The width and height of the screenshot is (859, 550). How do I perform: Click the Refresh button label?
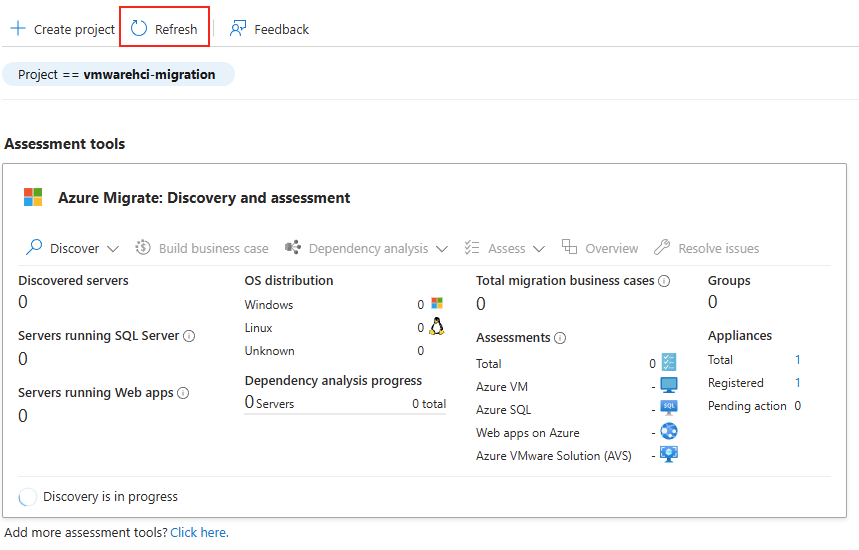176,30
